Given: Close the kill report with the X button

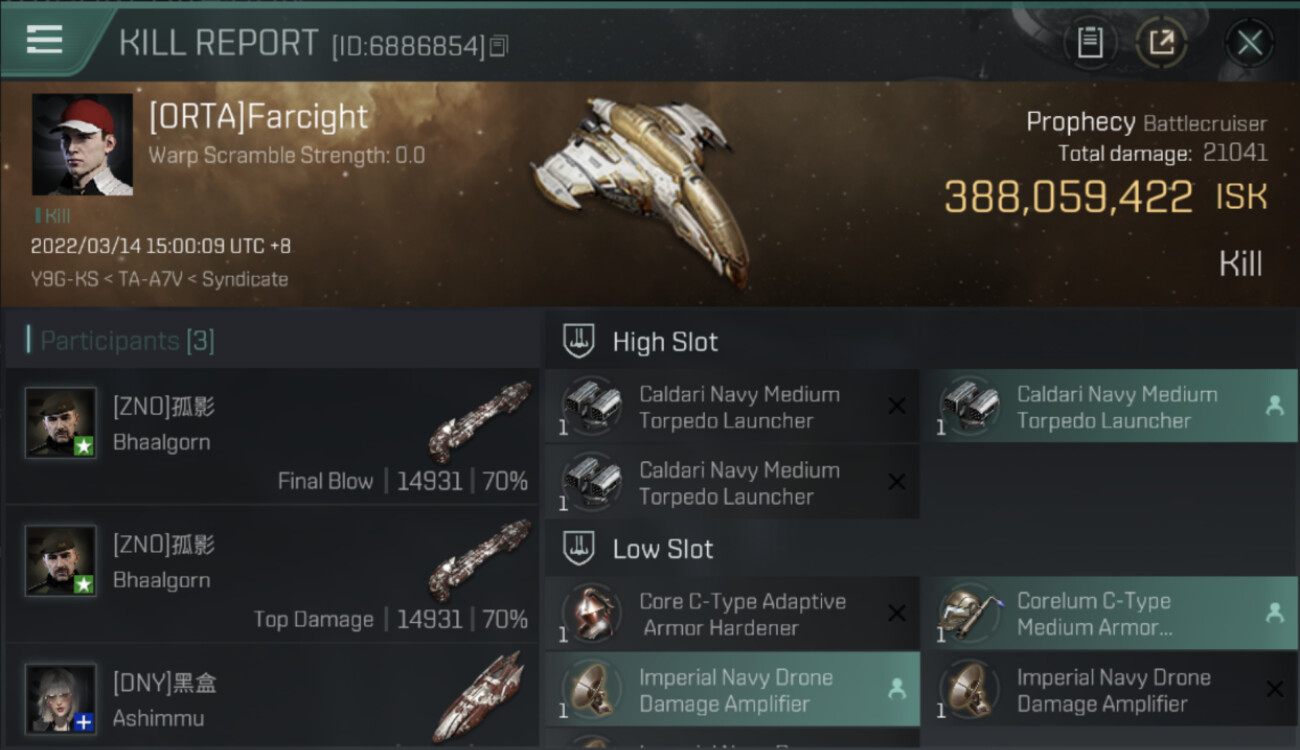Looking at the screenshot, I should click(1249, 42).
